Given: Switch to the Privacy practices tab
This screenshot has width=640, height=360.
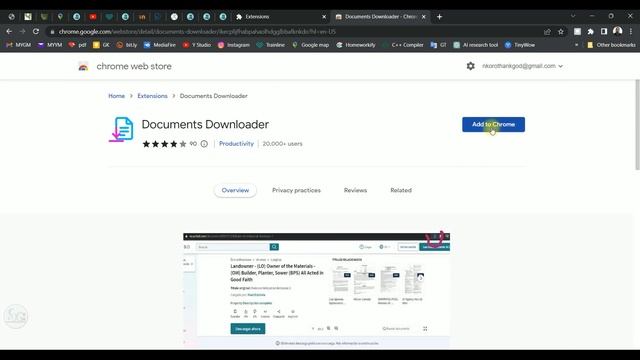Looking at the screenshot, I should (x=296, y=190).
